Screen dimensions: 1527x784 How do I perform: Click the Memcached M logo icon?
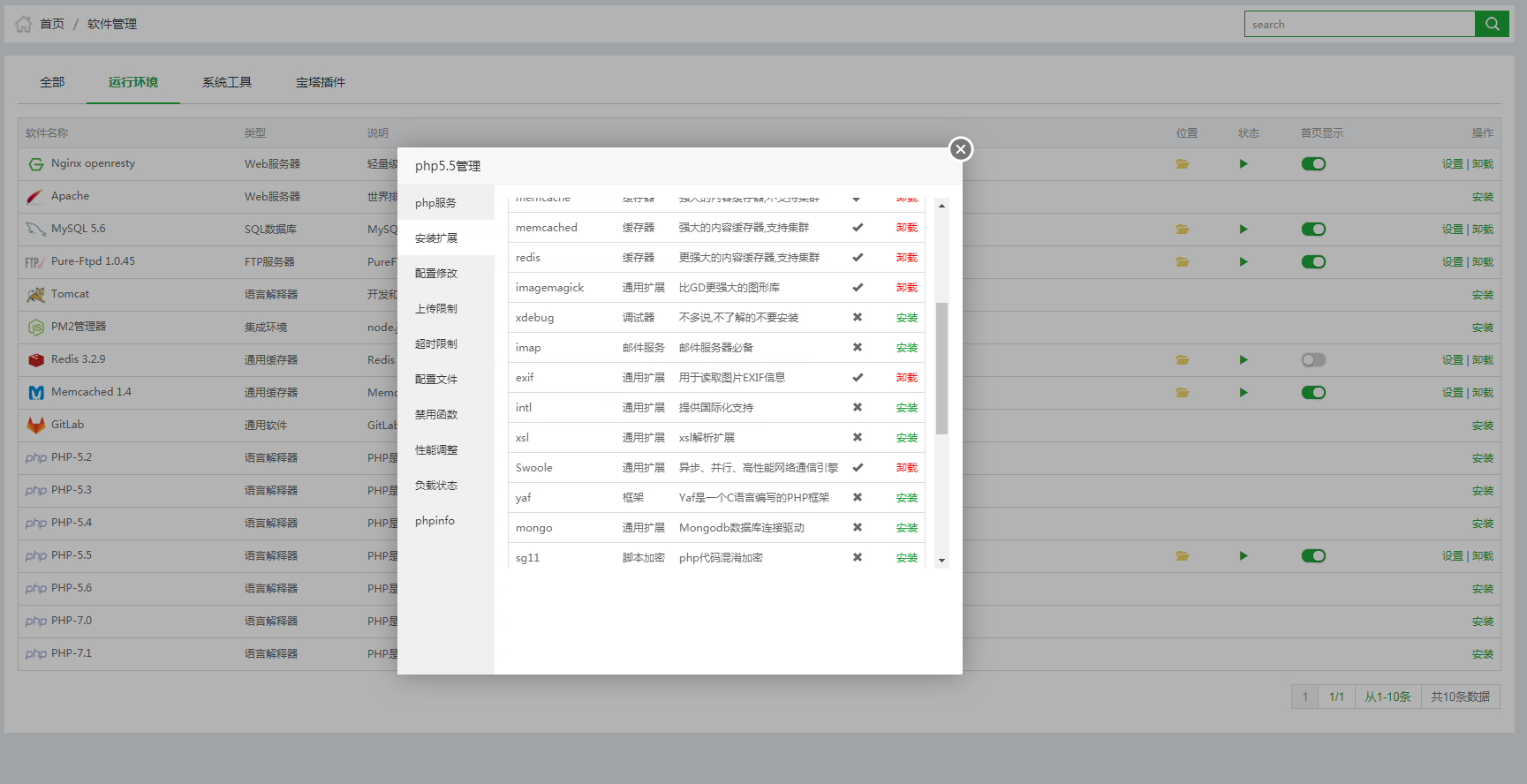point(36,393)
